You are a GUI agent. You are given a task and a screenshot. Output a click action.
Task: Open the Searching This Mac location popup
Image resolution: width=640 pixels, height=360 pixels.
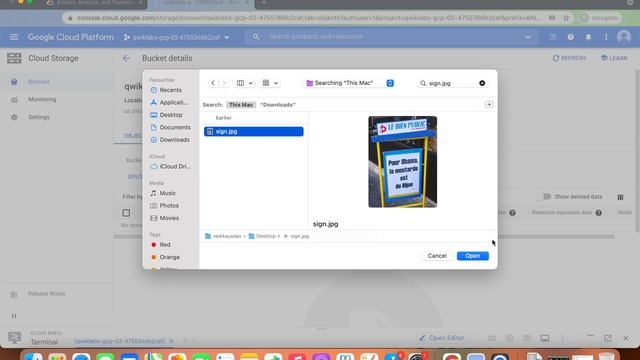350,83
